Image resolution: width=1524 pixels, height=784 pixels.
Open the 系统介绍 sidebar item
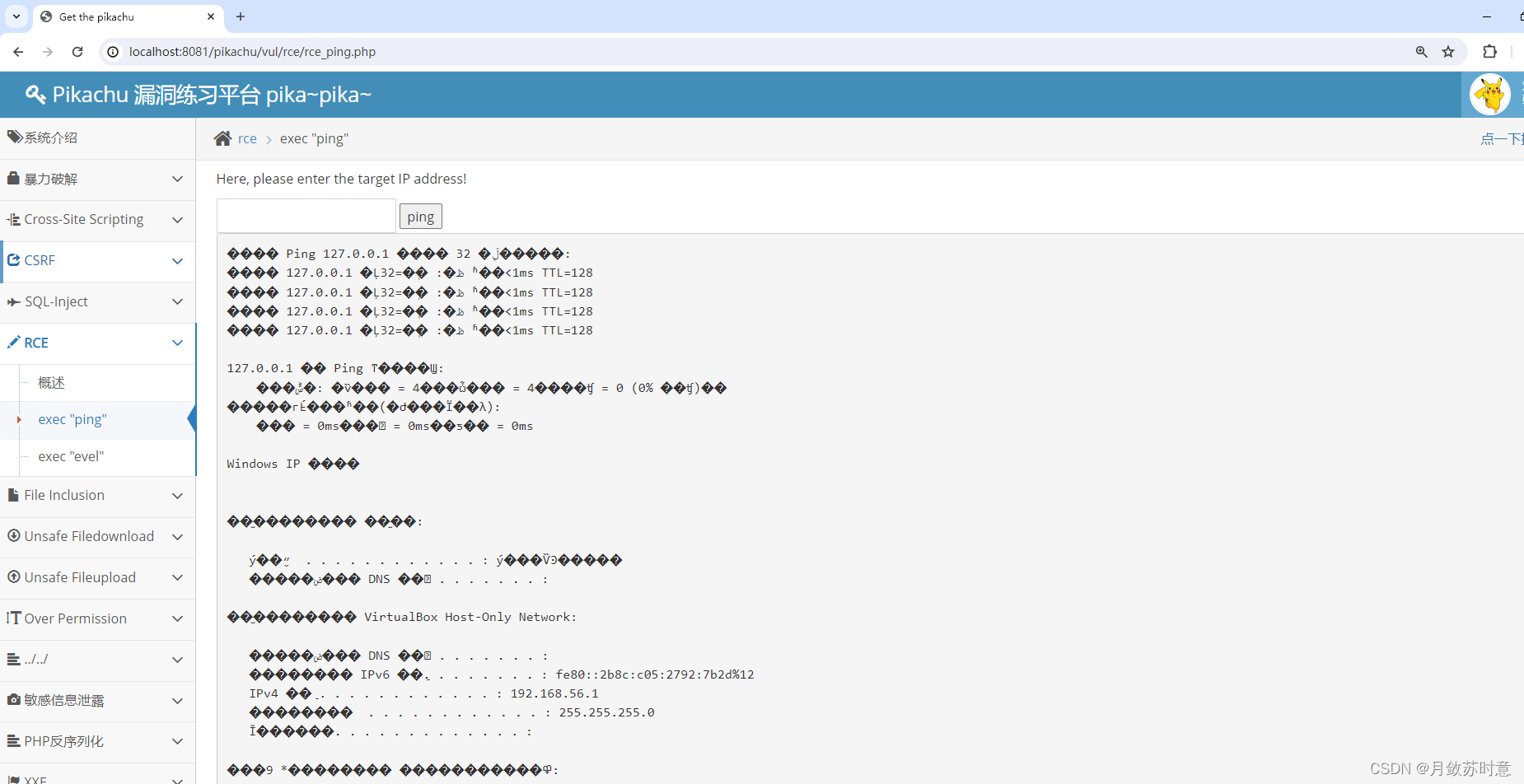point(97,138)
